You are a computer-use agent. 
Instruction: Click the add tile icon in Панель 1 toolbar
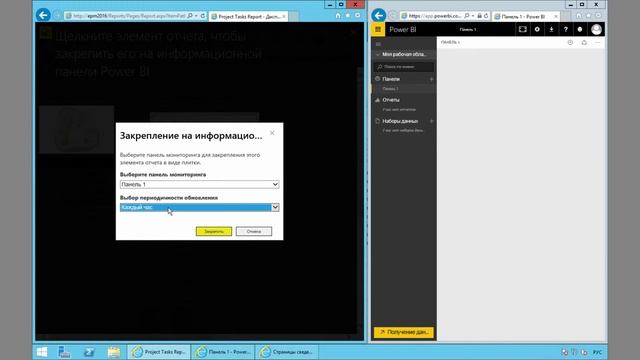570,42
